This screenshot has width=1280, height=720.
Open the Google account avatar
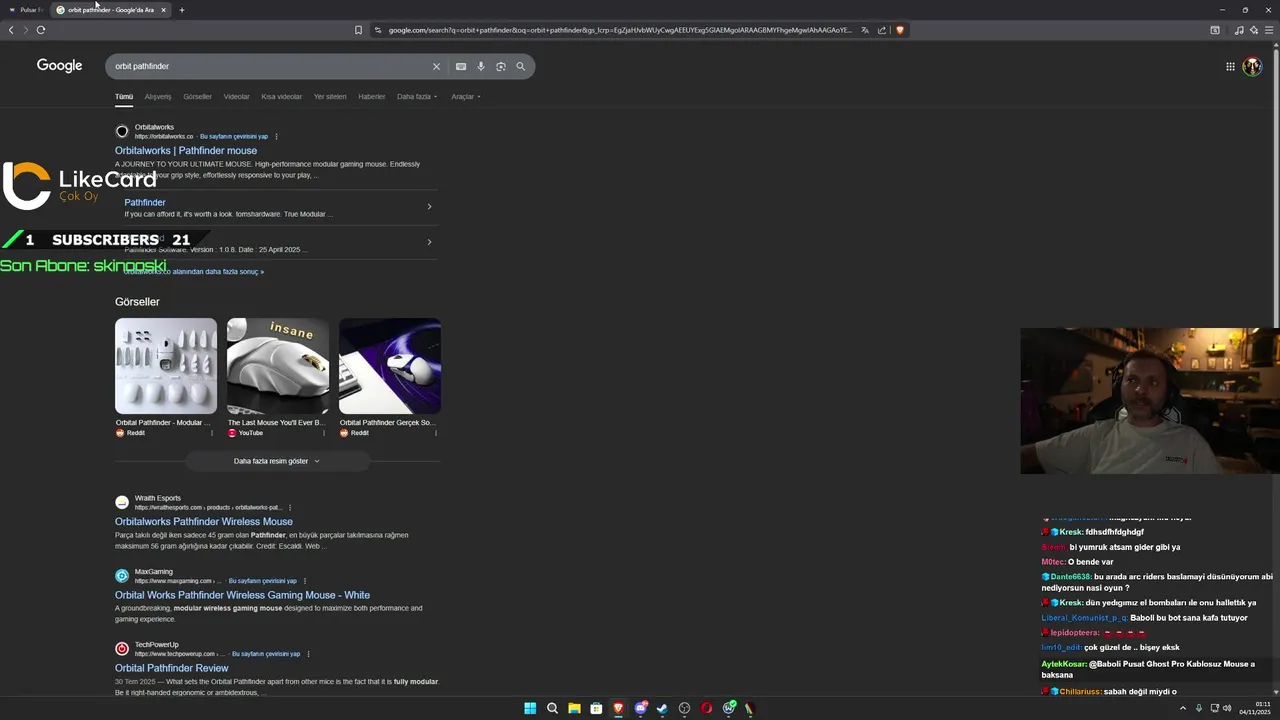tap(1252, 66)
